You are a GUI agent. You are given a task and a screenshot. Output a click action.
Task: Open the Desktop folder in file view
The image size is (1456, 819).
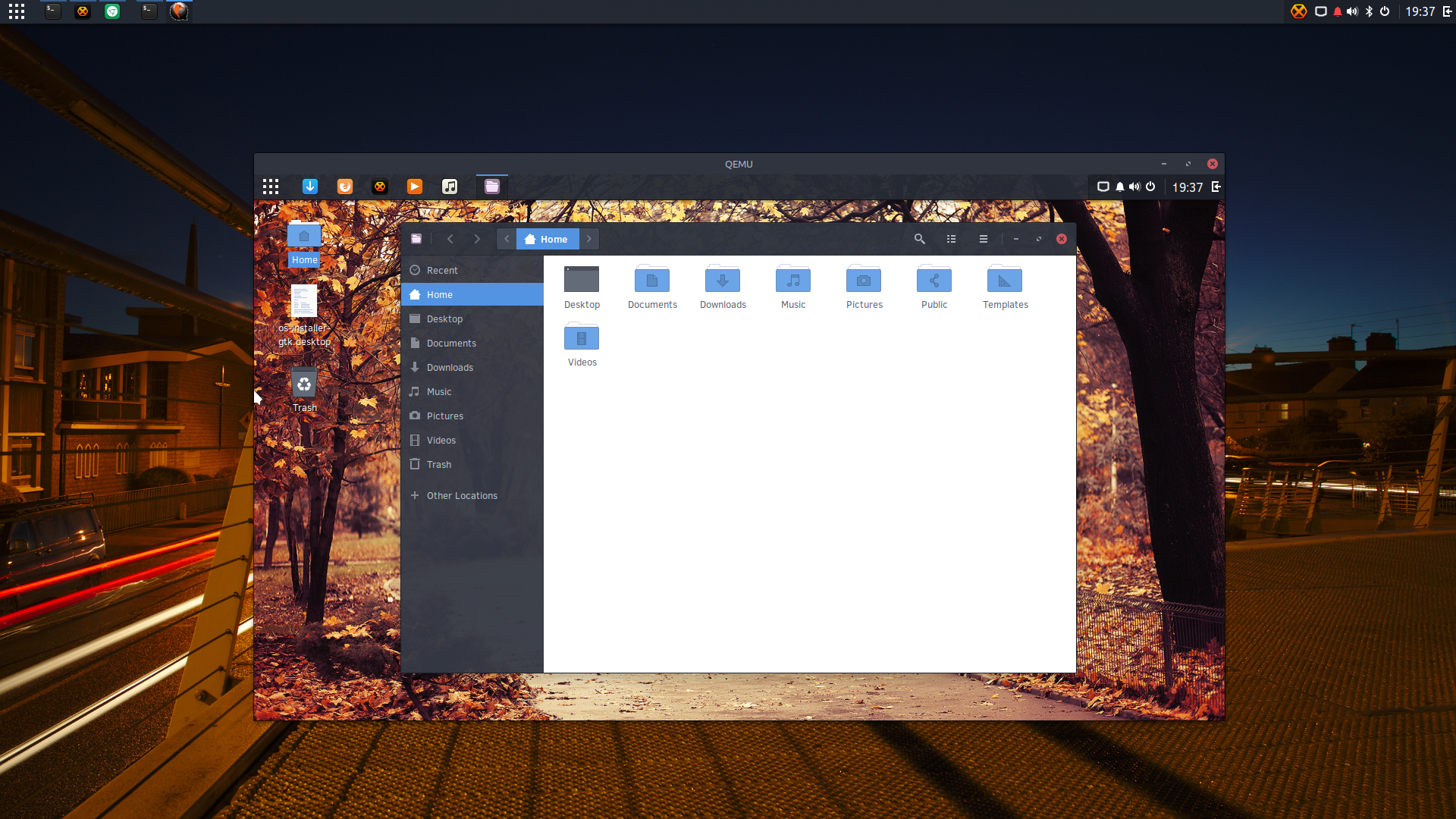tap(582, 287)
